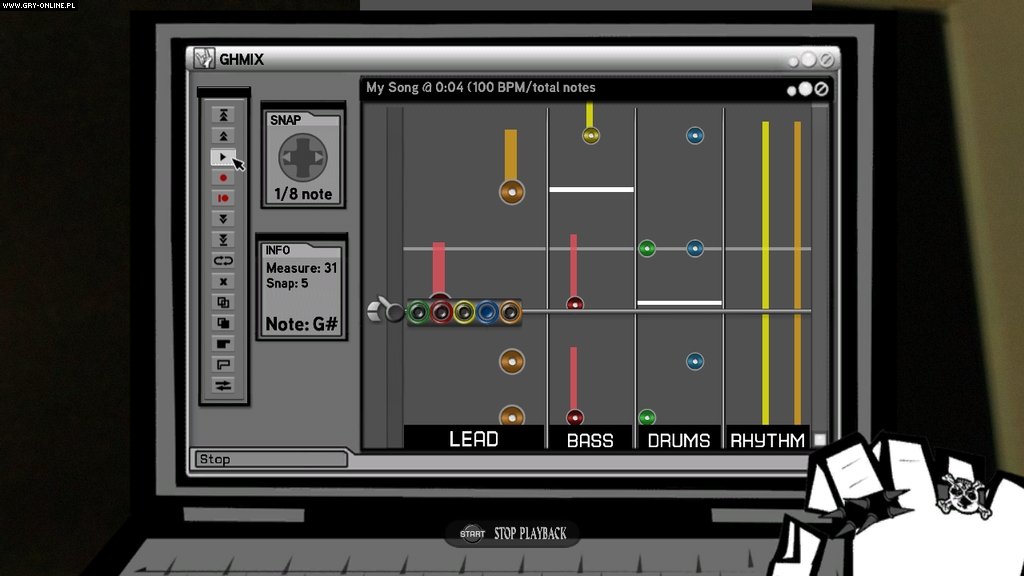Click the highlighted play arrow button
The width and height of the screenshot is (1024, 576).
pyautogui.click(x=223, y=157)
